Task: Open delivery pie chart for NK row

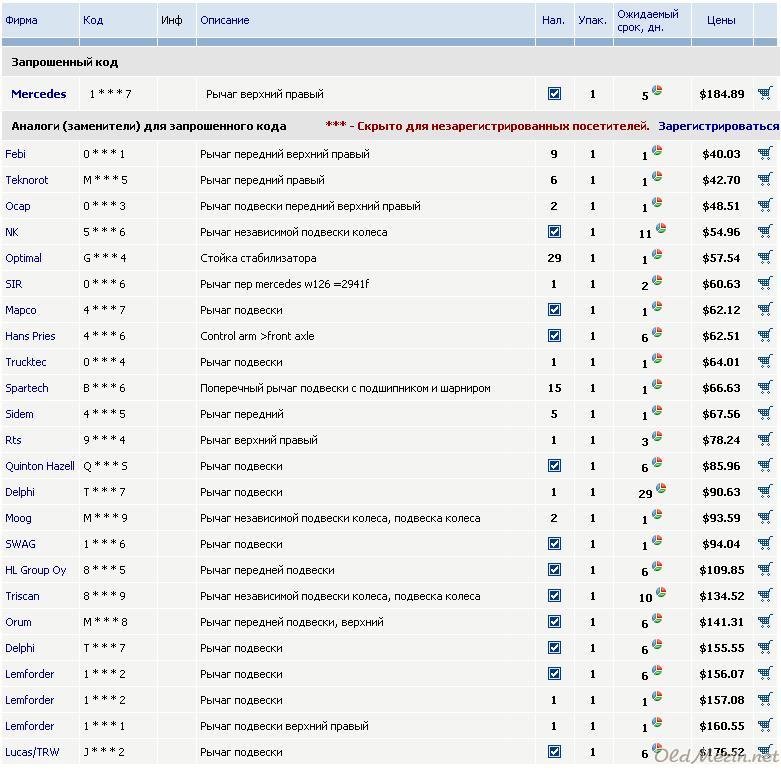Action: [x=661, y=228]
